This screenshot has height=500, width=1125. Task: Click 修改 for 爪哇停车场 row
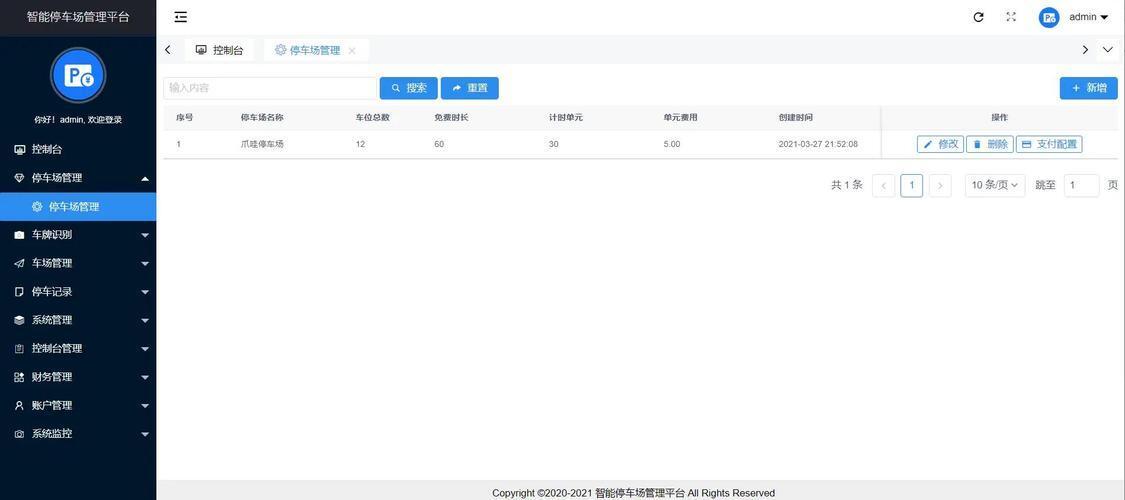click(x=940, y=144)
